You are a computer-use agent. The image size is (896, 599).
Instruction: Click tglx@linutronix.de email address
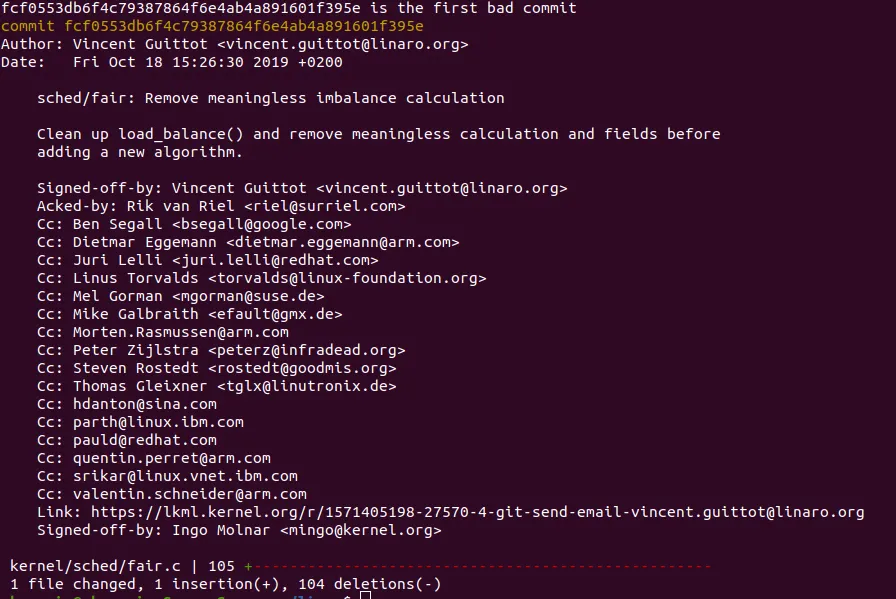(306, 386)
